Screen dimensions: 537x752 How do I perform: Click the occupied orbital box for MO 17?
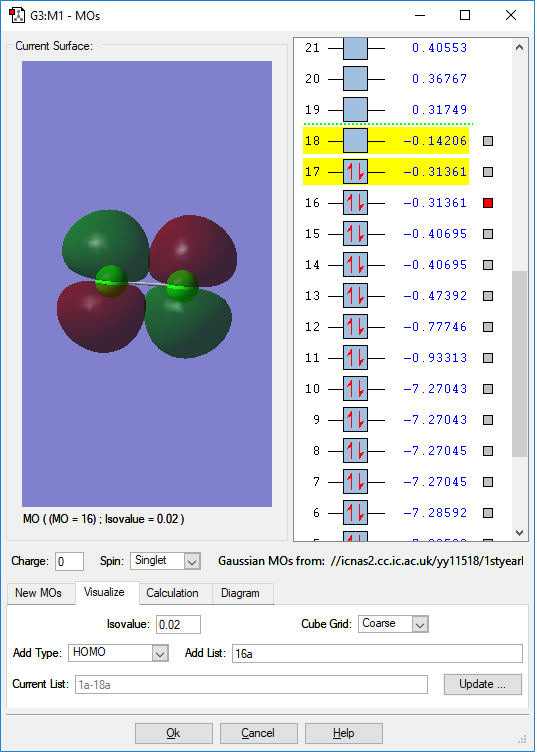pos(355,172)
